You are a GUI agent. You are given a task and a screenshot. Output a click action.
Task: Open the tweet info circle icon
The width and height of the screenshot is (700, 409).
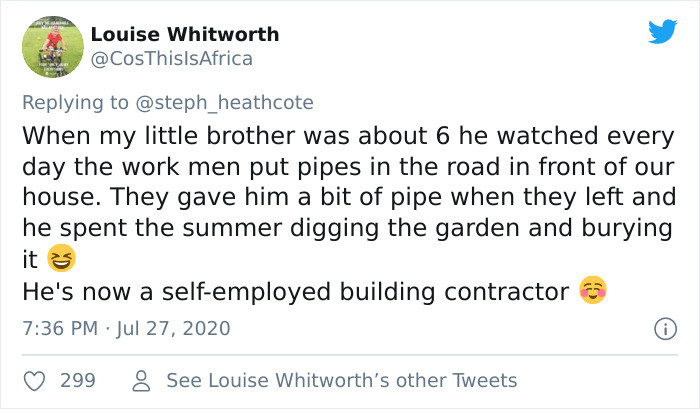tap(661, 328)
